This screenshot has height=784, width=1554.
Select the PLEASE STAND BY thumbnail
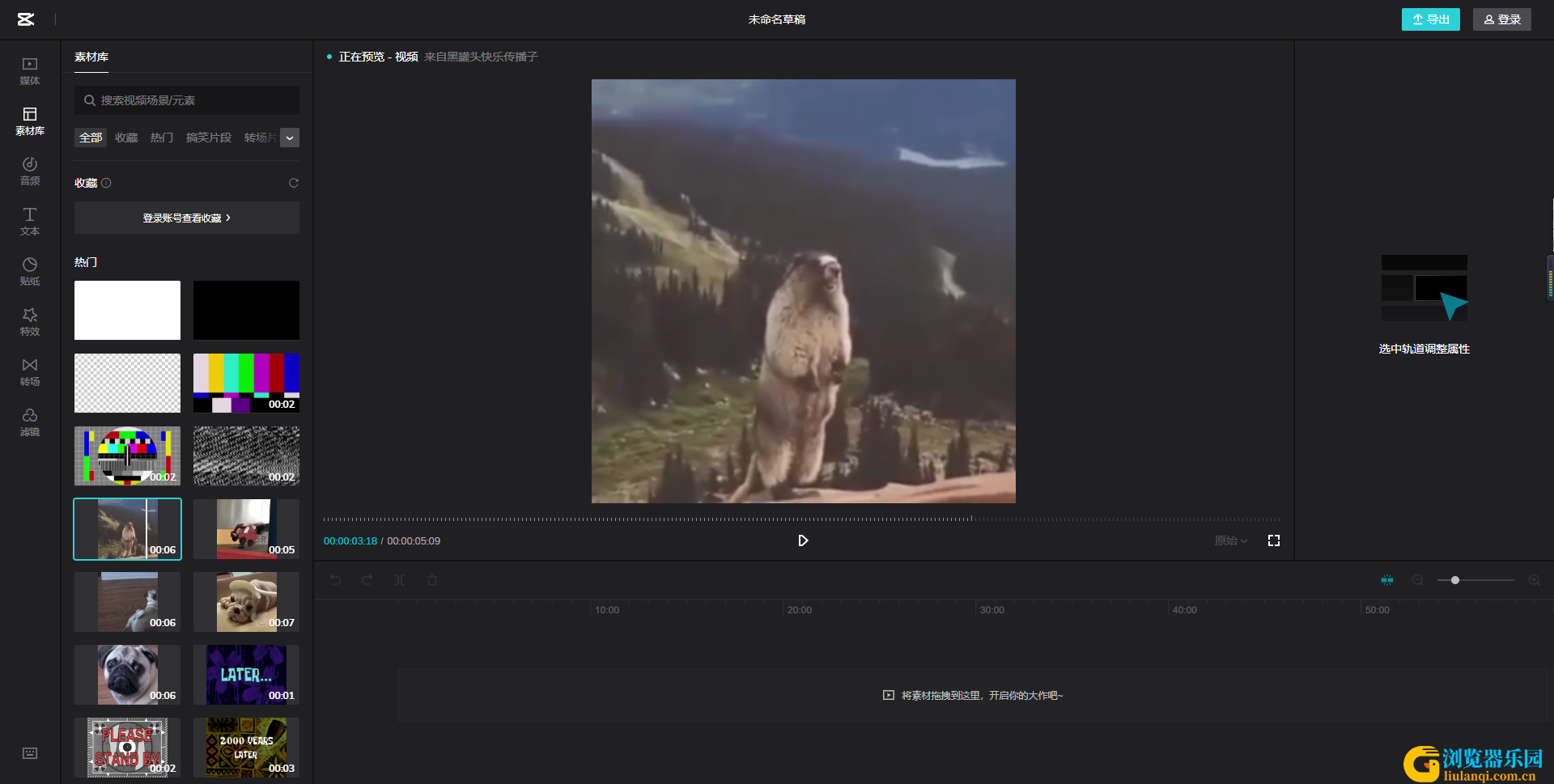click(127, 747)
